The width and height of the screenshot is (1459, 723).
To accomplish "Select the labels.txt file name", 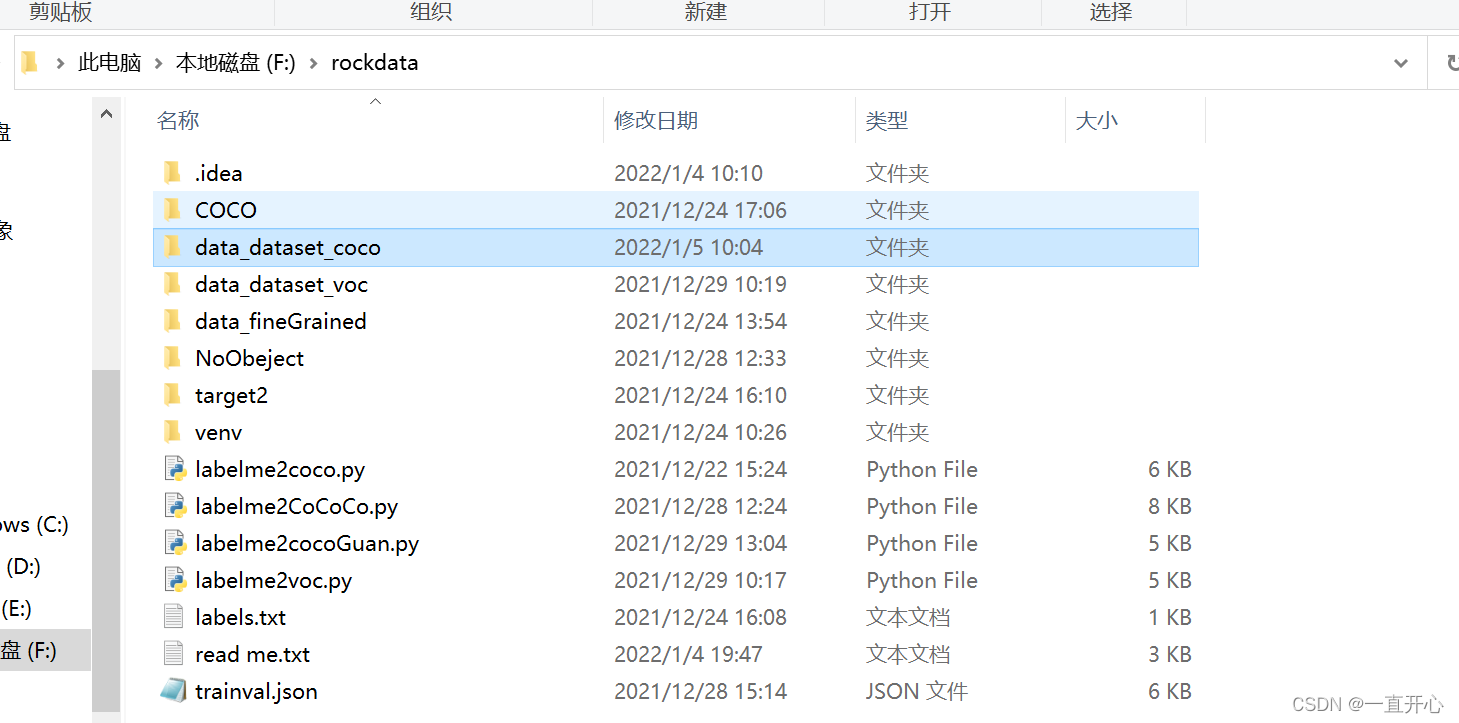I will 240,618.
